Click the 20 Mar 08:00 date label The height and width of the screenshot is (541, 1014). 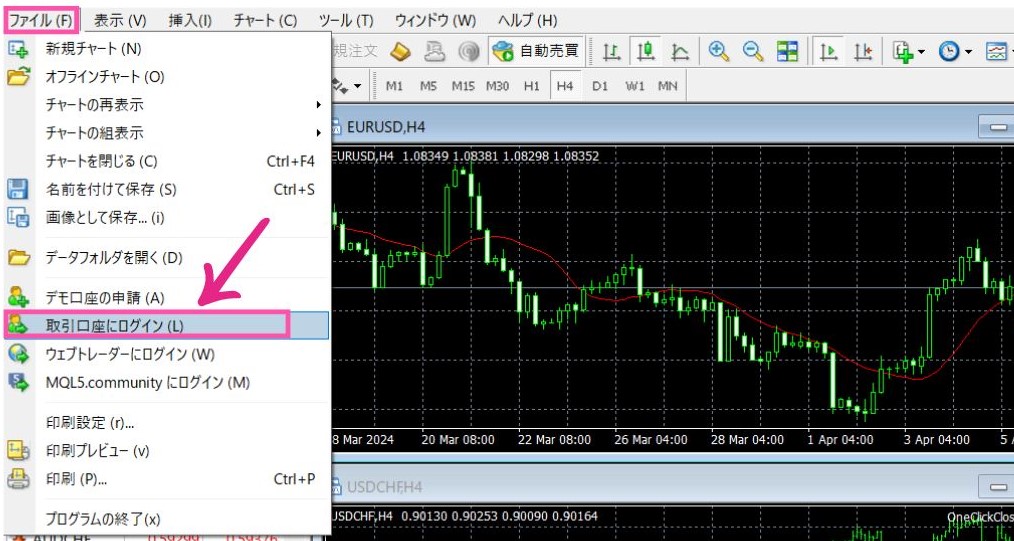pyautogui.click(x=458, y=440)
